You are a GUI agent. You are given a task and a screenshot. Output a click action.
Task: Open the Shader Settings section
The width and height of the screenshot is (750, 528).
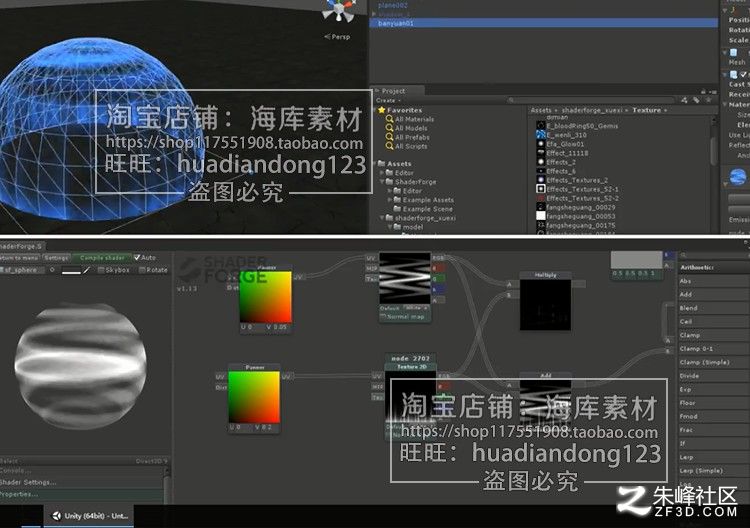81,482
